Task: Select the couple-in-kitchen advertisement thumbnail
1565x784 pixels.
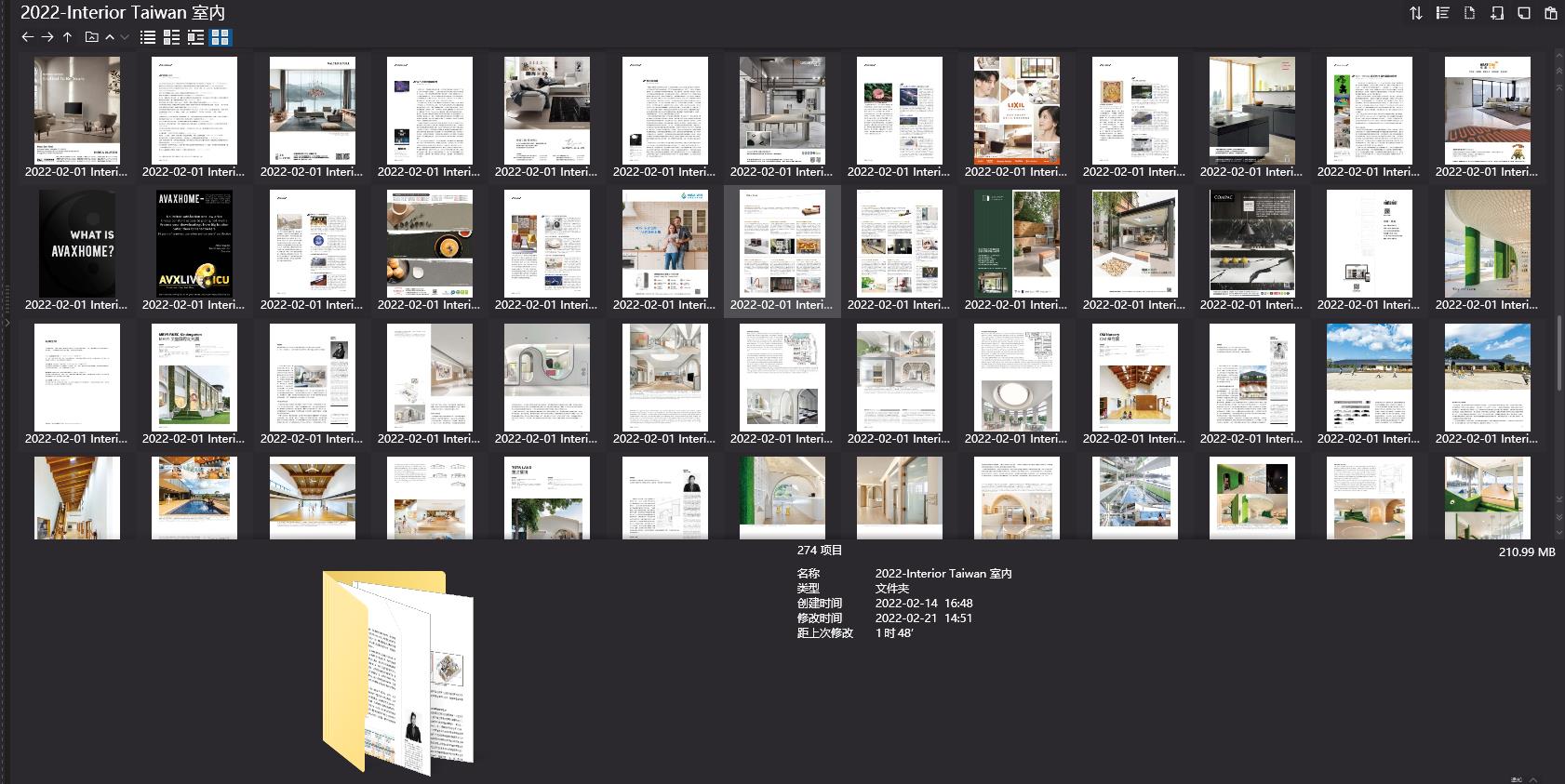Action: (665, 244)
